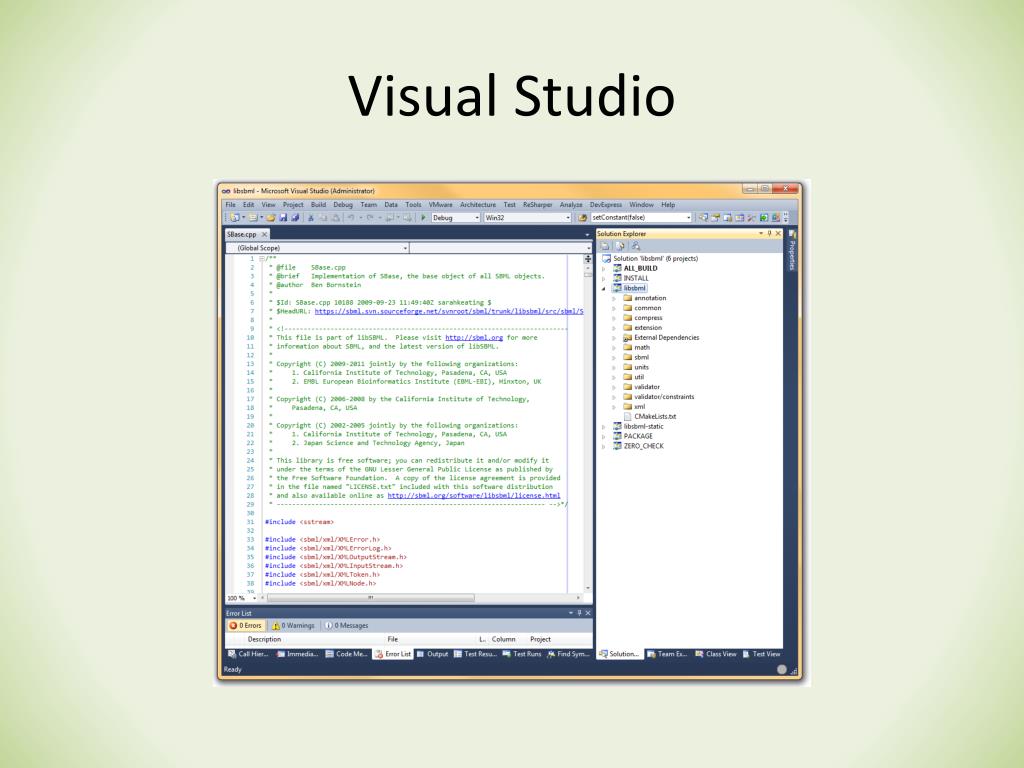
Task: Expand the annotation folder
Action: click(x=614, y=298)
